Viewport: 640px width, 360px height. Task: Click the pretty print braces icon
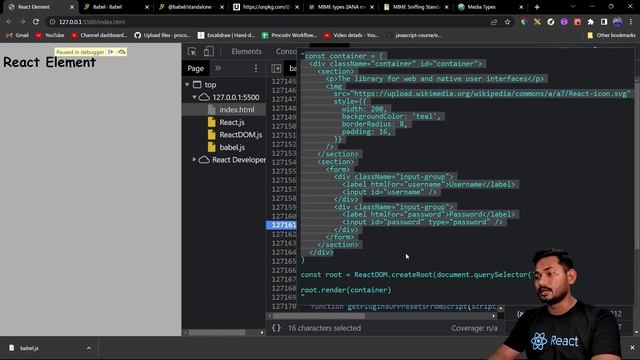tap(276, 328)
